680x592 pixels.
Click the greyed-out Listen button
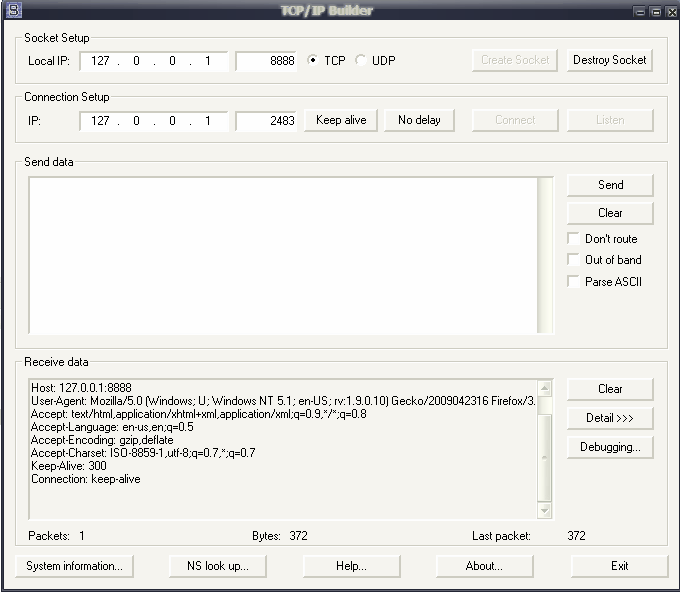click(x=610, y=120)
